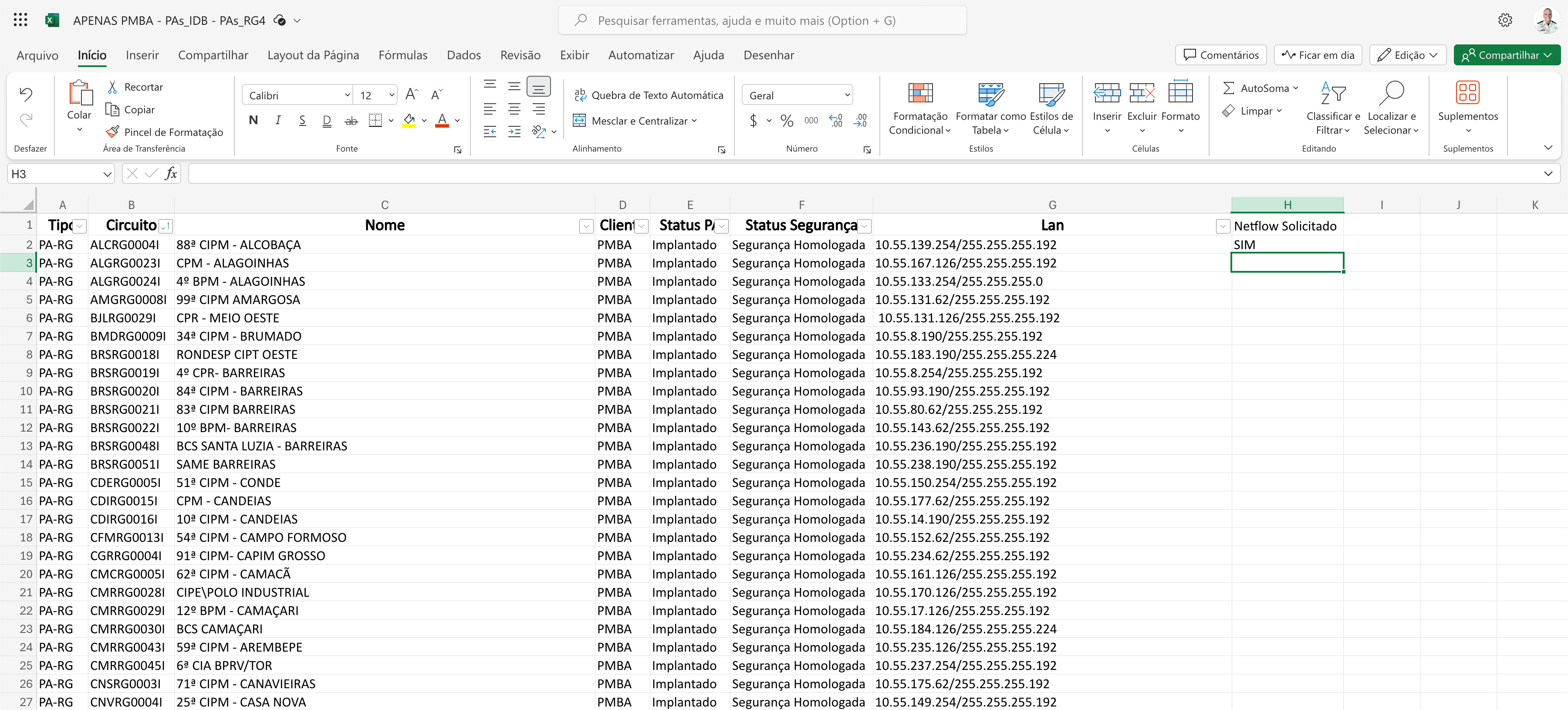Apply yellow fill color bucket

410,121
